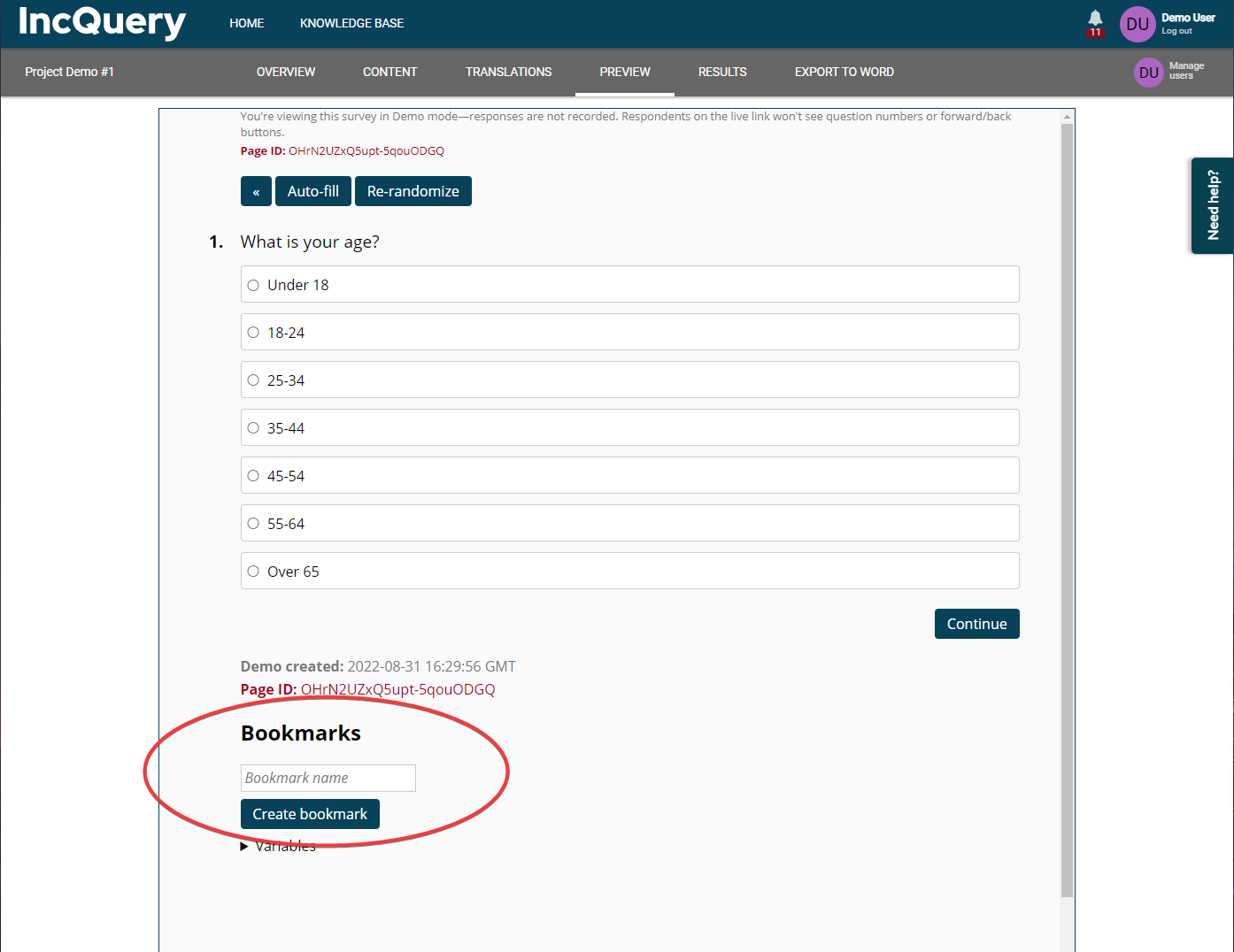Image resolution: width=1234 pixels, height=952 pixels.
Task: Click the notification bell icon
Action: [x=1095, y=19]
